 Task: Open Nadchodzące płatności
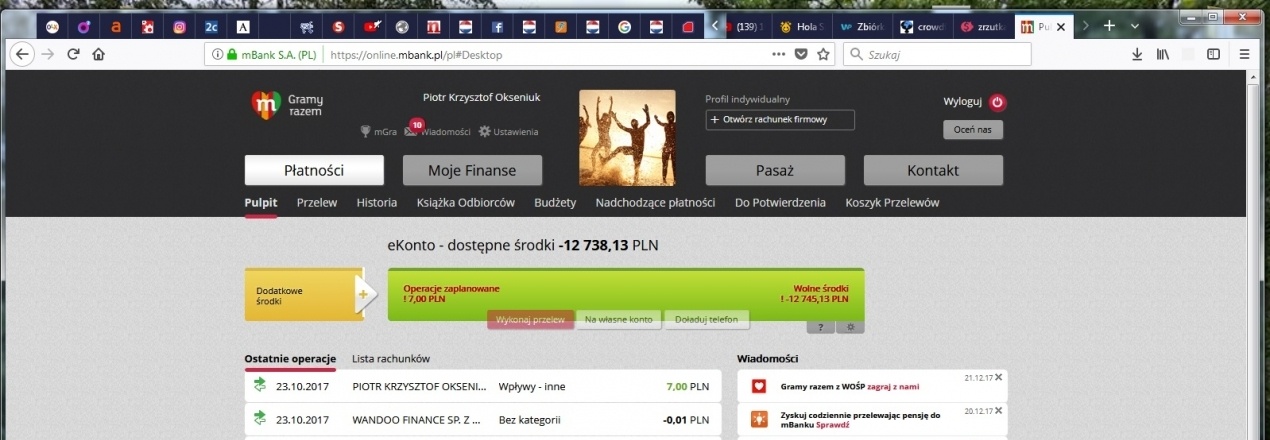(x=655, y=203)
